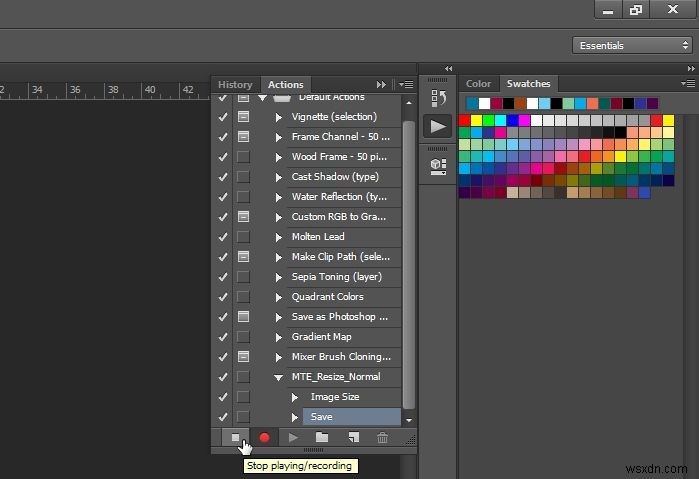Pick the cyan swatch in first grid row
This screenshot has width=699, height=479.
(501, 120)
